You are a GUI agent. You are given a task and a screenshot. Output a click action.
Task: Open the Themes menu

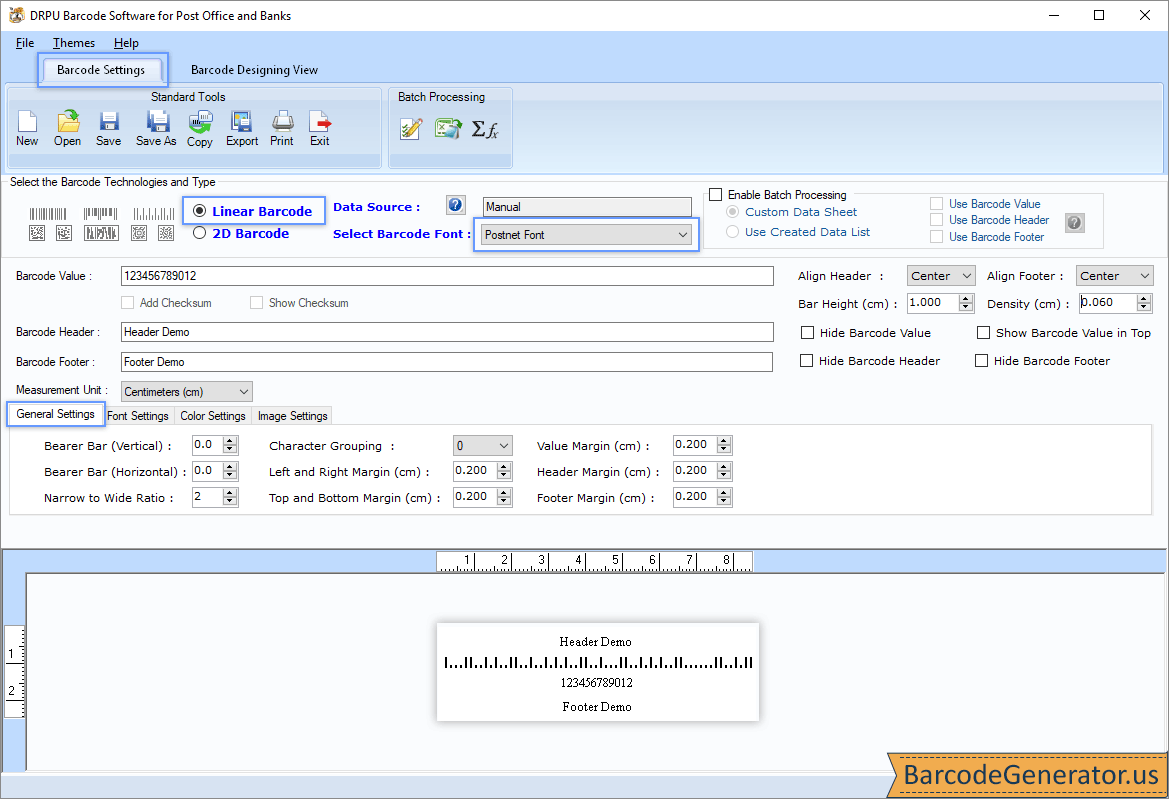(x=74, y=42)
